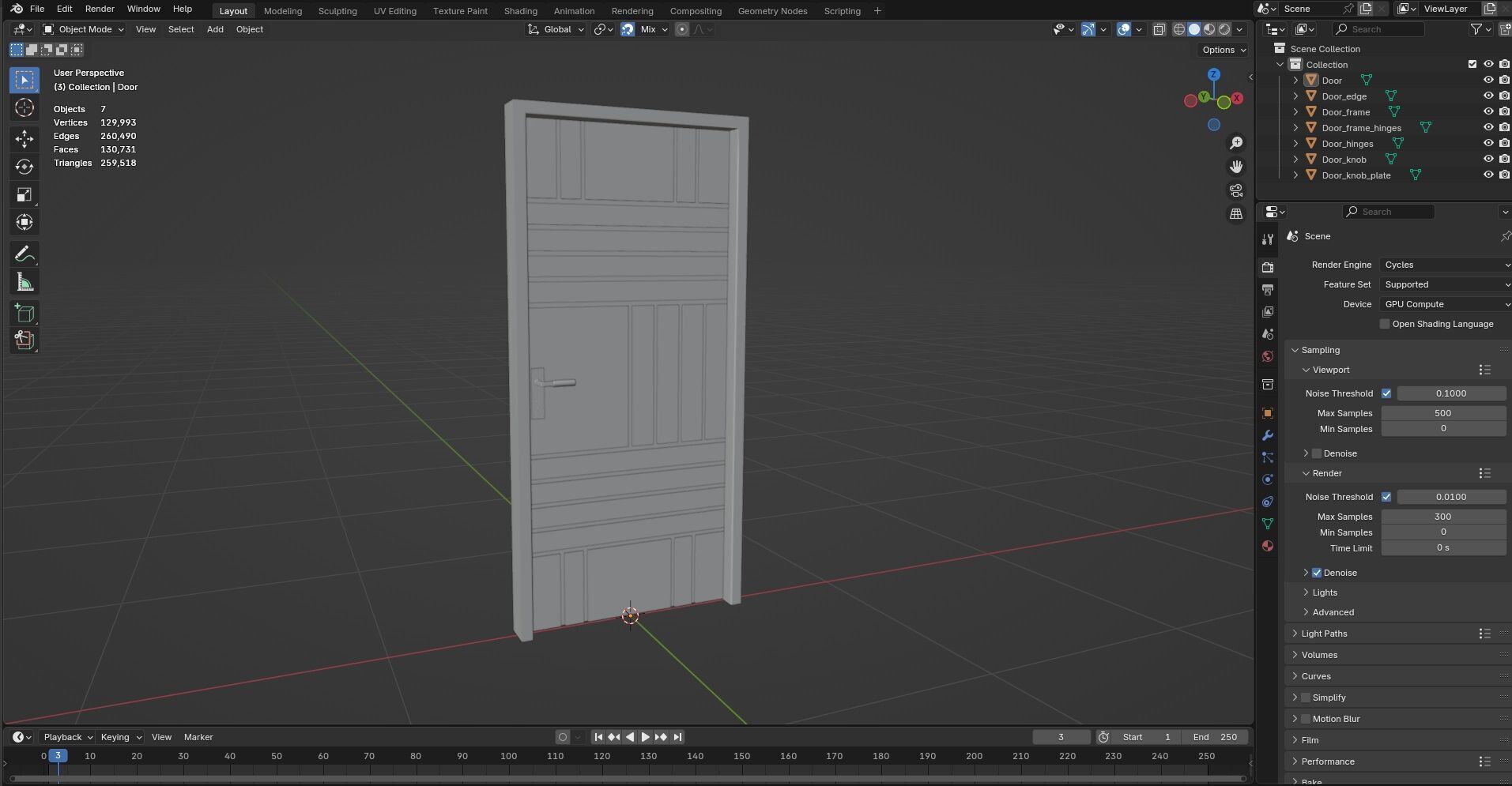Open the timeline Marker menu
The image size is (1512, 786).
[x=198, y=737]
